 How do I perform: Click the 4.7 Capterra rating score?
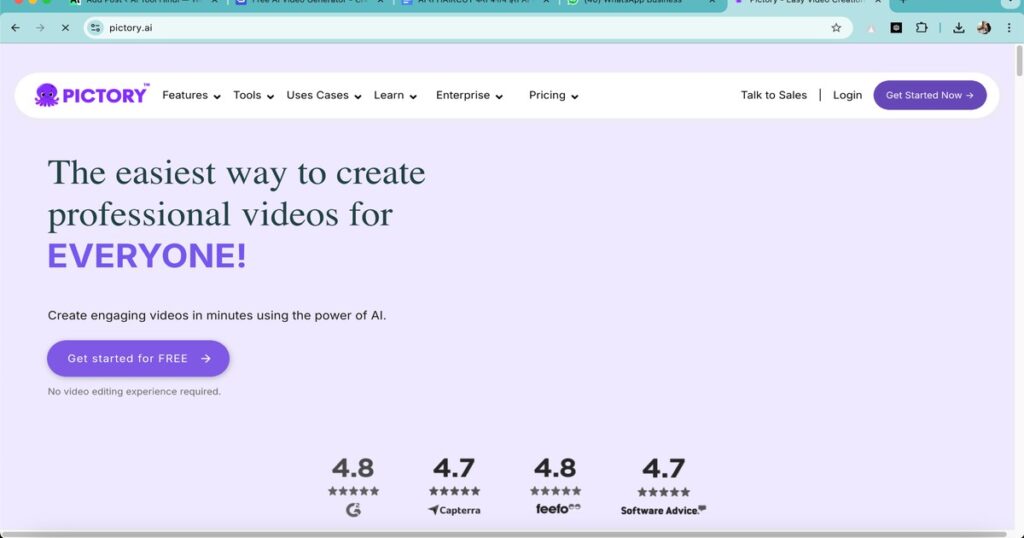click(x=454, y=468)
